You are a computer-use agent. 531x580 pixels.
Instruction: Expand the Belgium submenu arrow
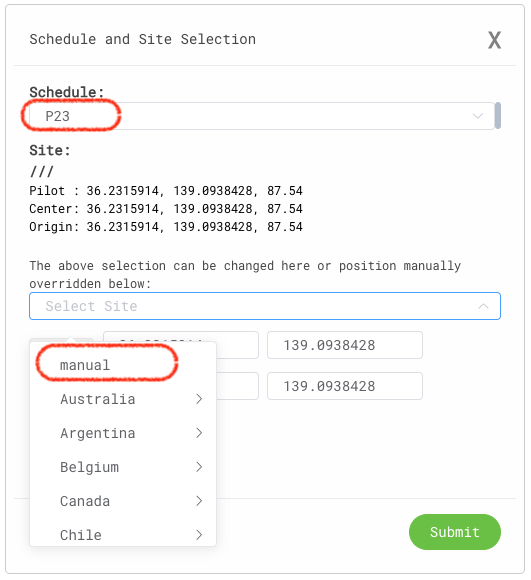199,467
